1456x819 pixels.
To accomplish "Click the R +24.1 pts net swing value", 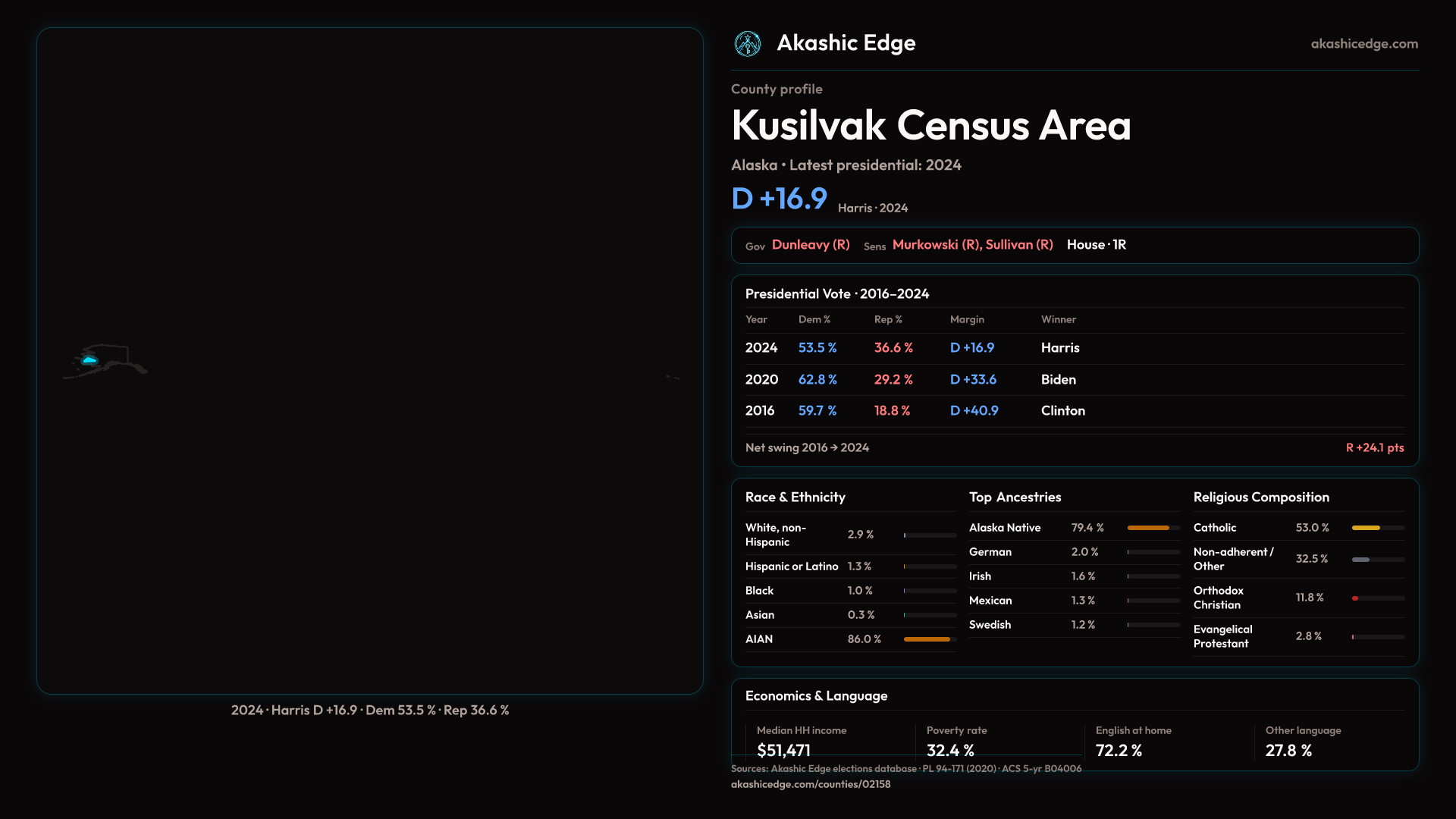I will (x=1374, y=448).
